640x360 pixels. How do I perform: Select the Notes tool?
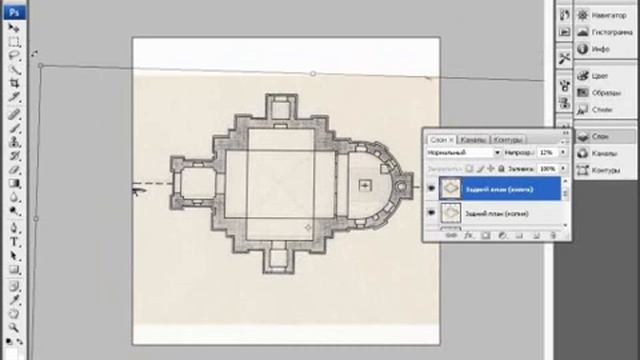click(14, 286)
